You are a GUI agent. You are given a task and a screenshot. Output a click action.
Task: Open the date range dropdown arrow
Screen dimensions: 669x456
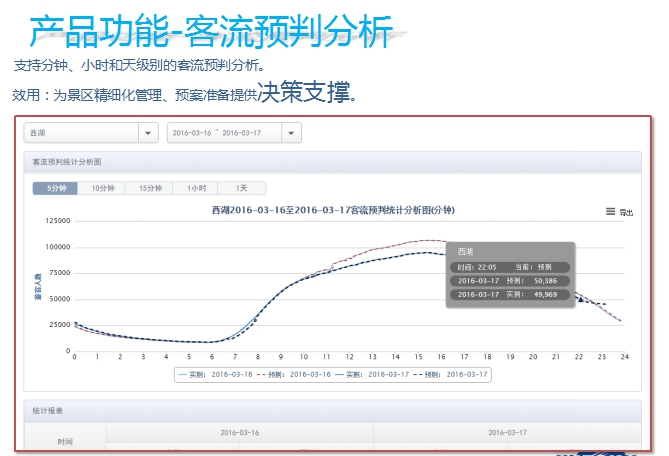click(291, 133)
